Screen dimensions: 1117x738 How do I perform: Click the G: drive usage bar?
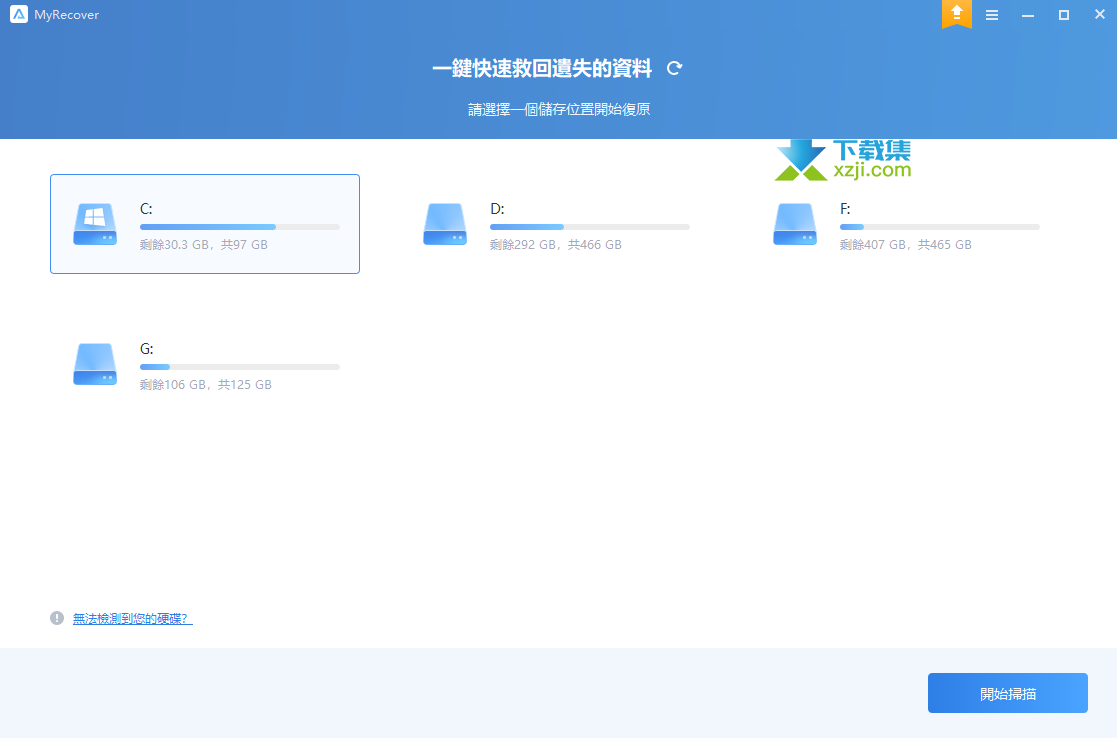(240, 367)
